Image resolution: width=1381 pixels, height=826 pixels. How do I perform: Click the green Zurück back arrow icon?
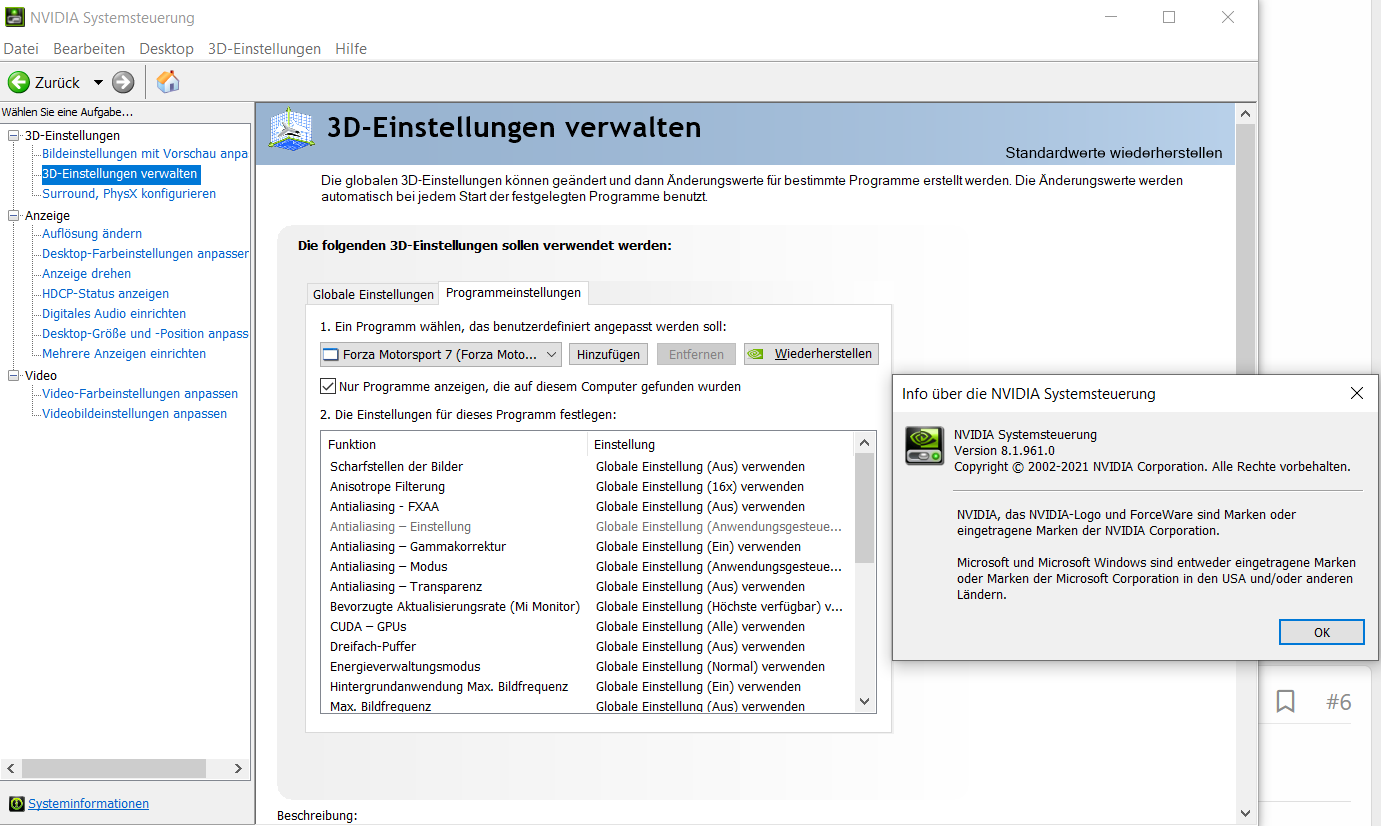coord(18,82)
